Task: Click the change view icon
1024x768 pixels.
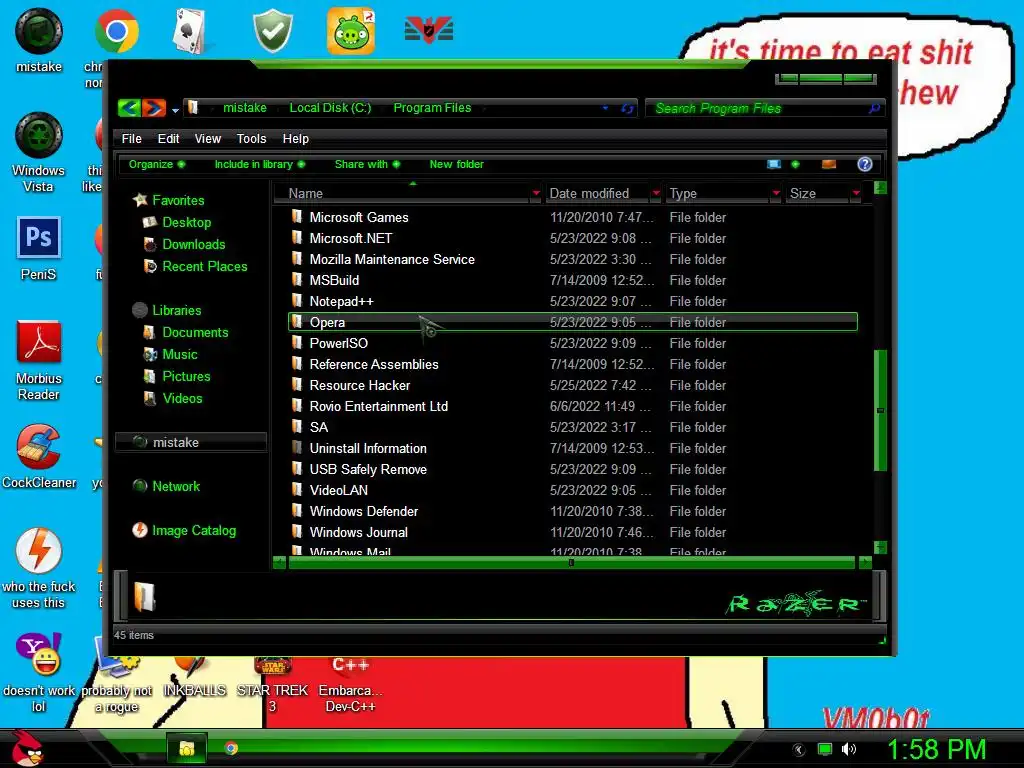Action: (774, 165)
